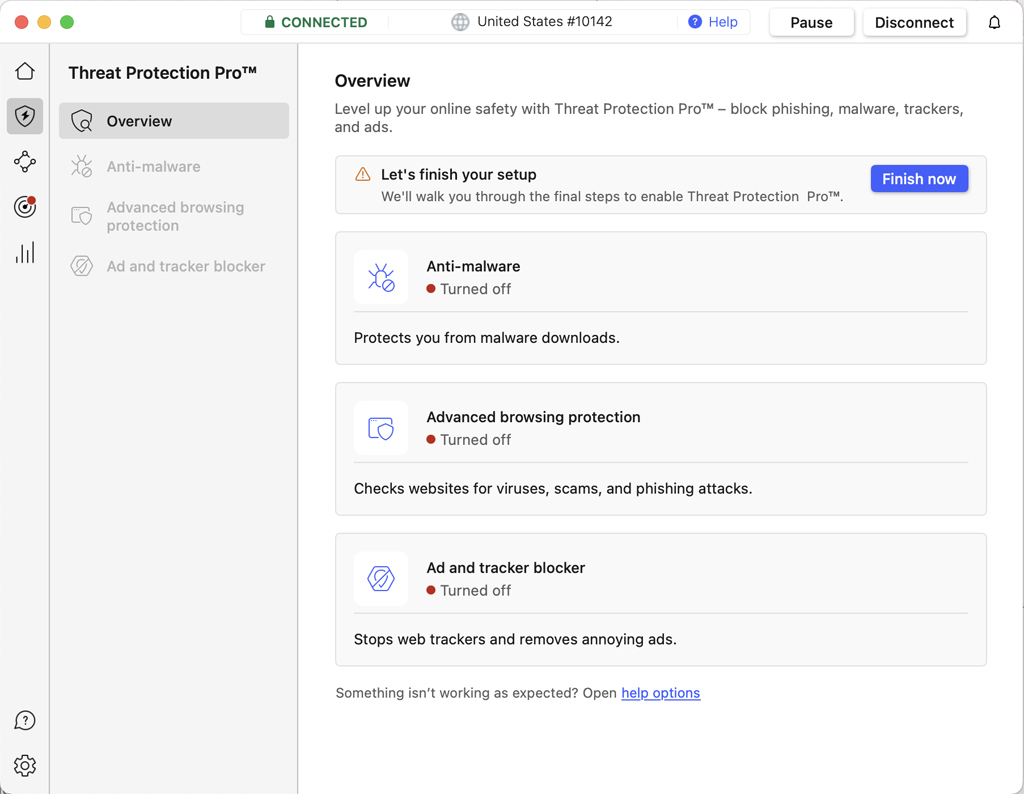The image size is (1024, 794).
Task: Open the help options link
Action: click(660, 692)
